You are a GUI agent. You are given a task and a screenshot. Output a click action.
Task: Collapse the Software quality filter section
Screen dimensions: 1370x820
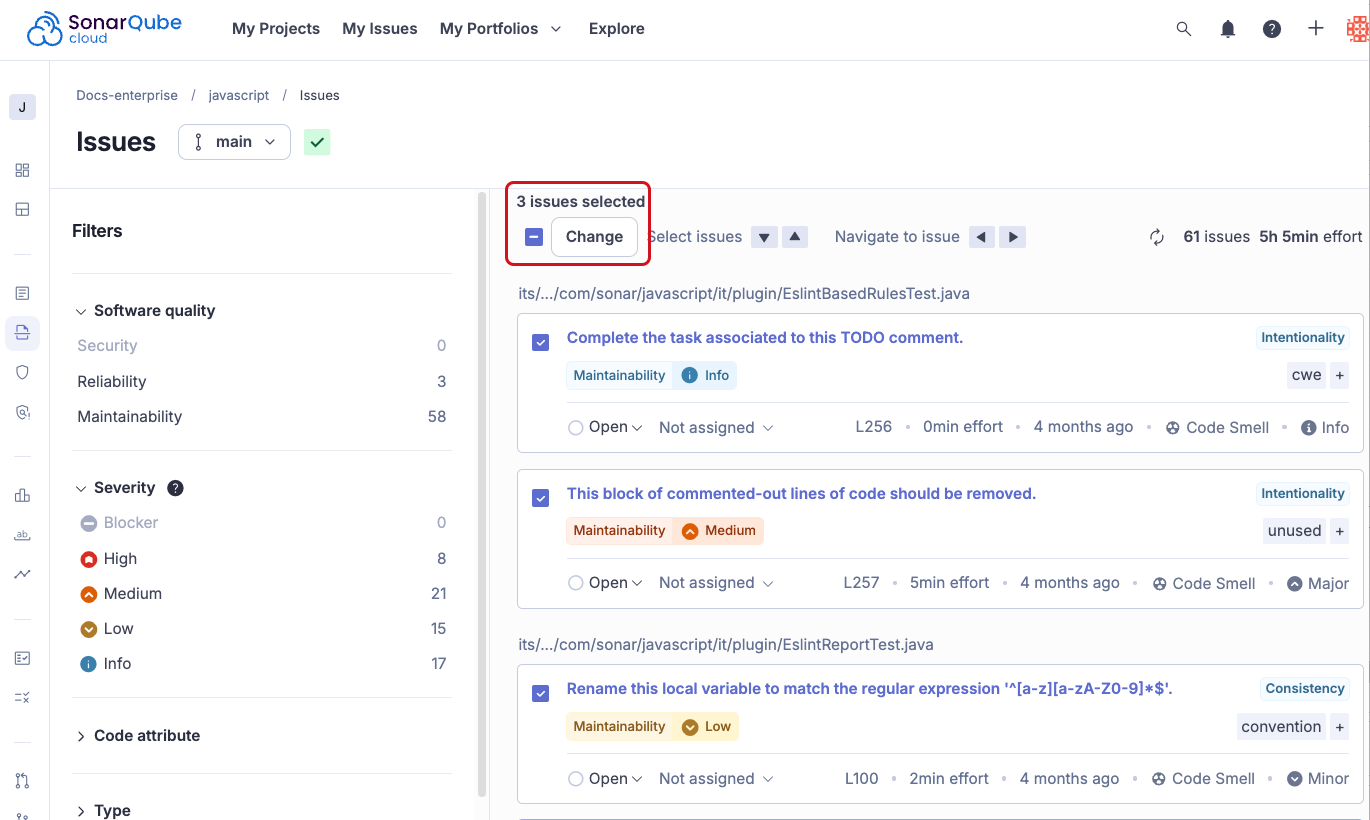pos(145,311)
